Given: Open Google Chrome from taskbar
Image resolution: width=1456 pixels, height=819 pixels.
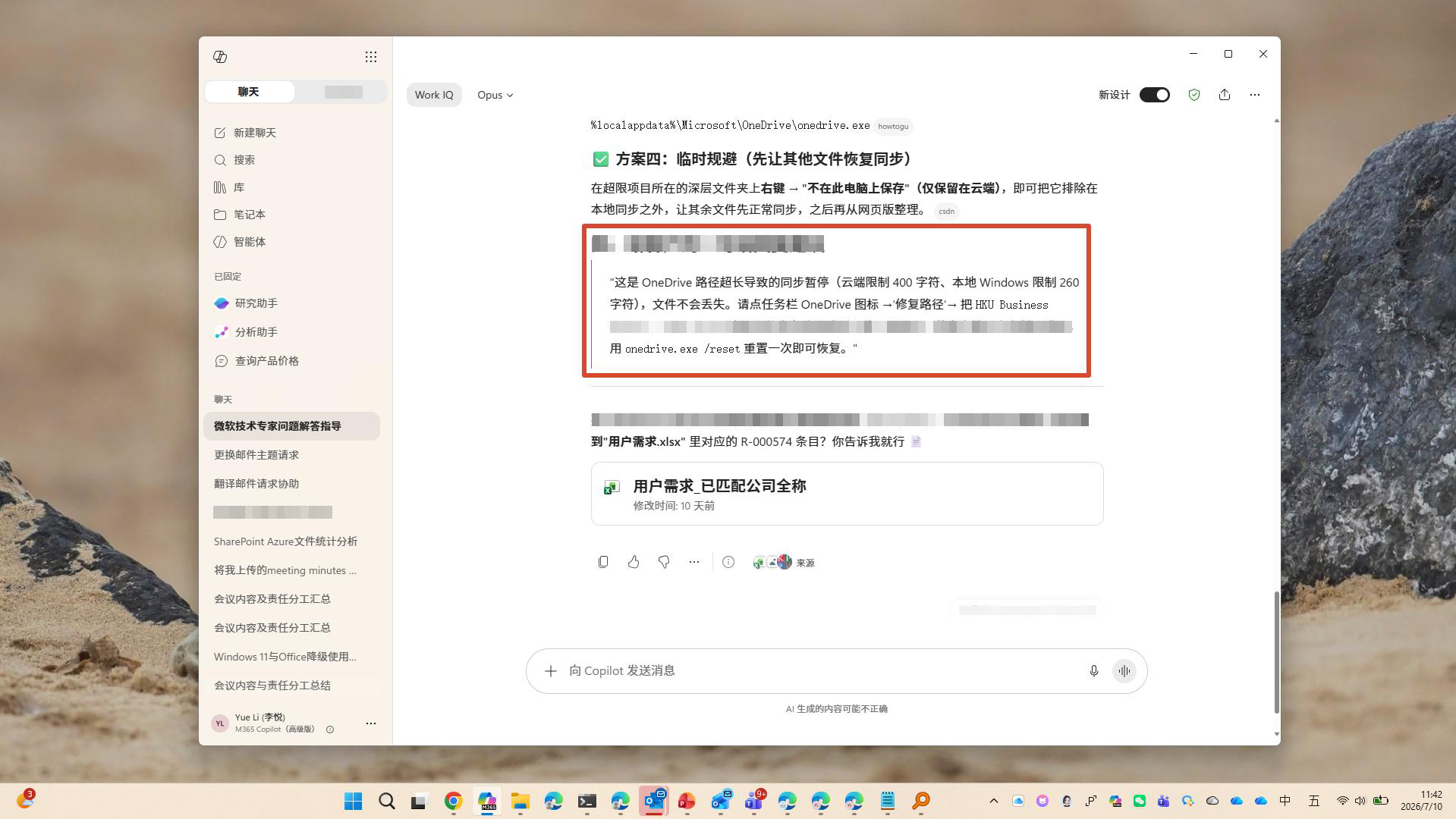Looking at the screenshot, I should [x=453, y=801].
